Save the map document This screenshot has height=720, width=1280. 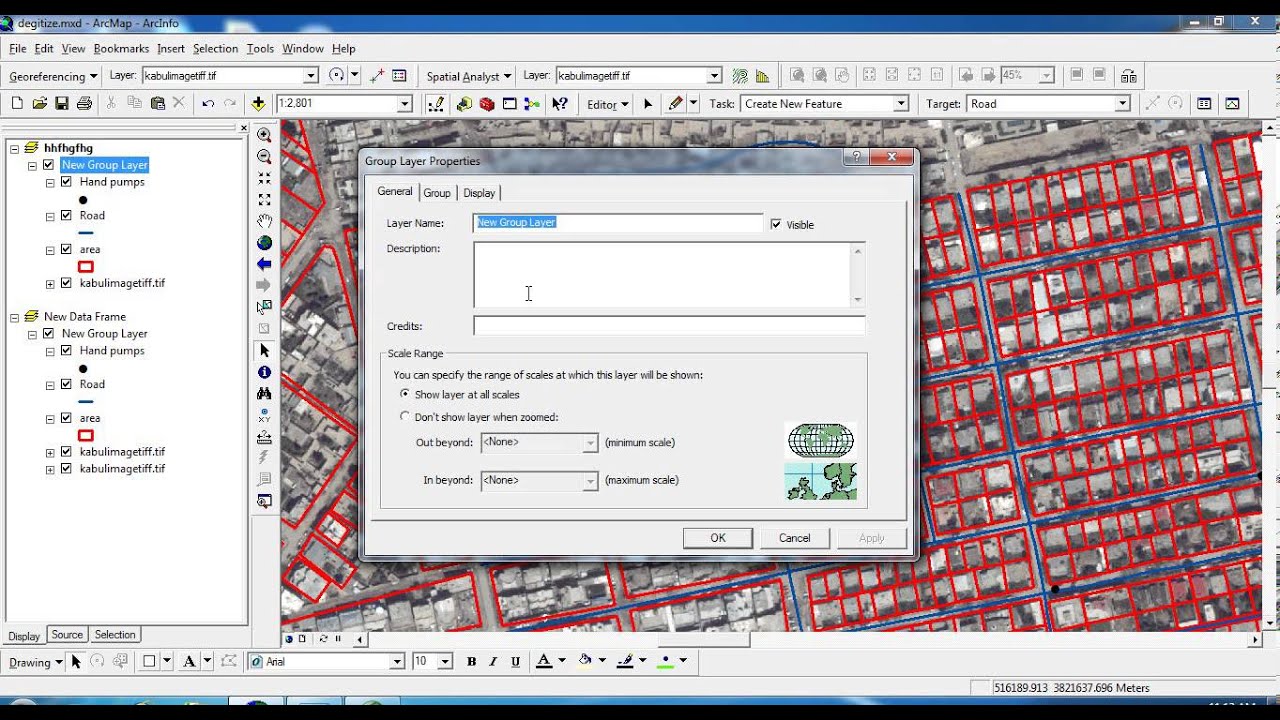coord(62,103)
